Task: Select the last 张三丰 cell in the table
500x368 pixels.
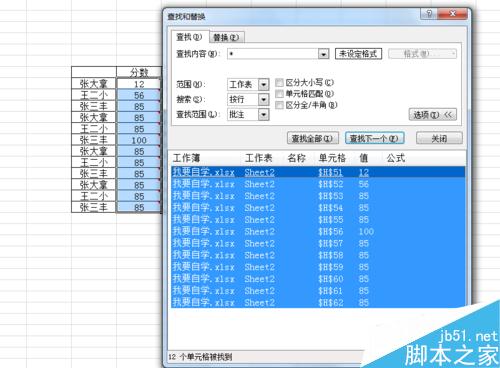Action: tap(94, 207)
